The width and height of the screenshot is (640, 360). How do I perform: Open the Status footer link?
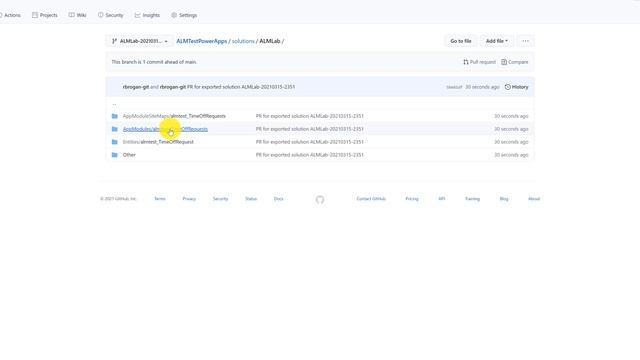tap(251, 199)
